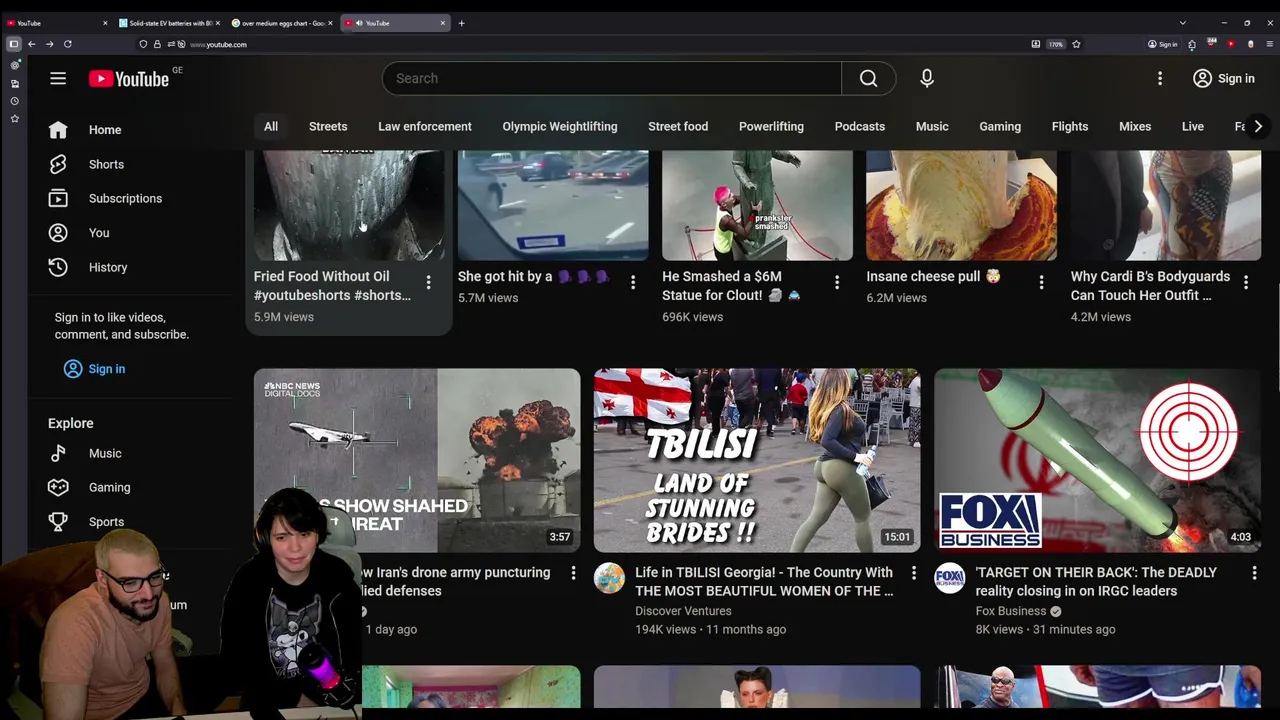Open history clock icon in browser sidebar

[14, 101]
